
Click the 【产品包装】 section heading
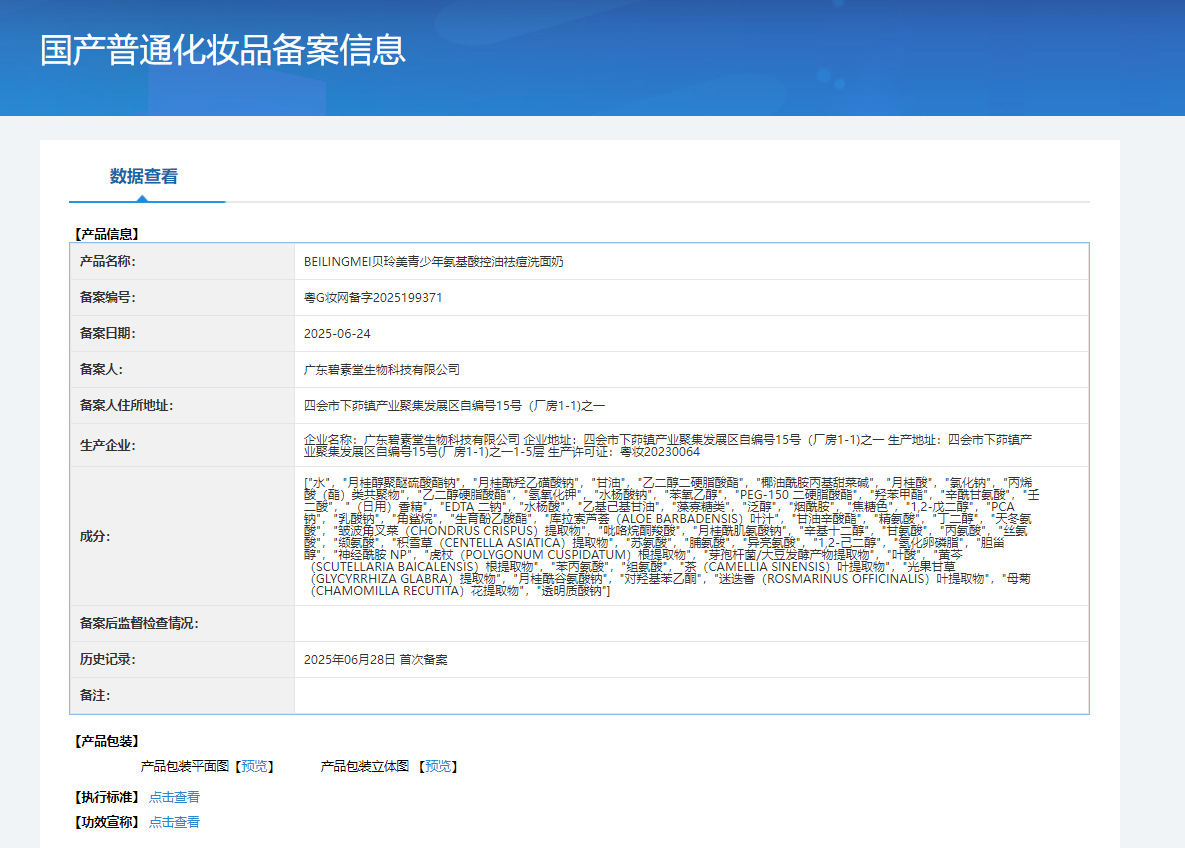[x=107, y=741]
